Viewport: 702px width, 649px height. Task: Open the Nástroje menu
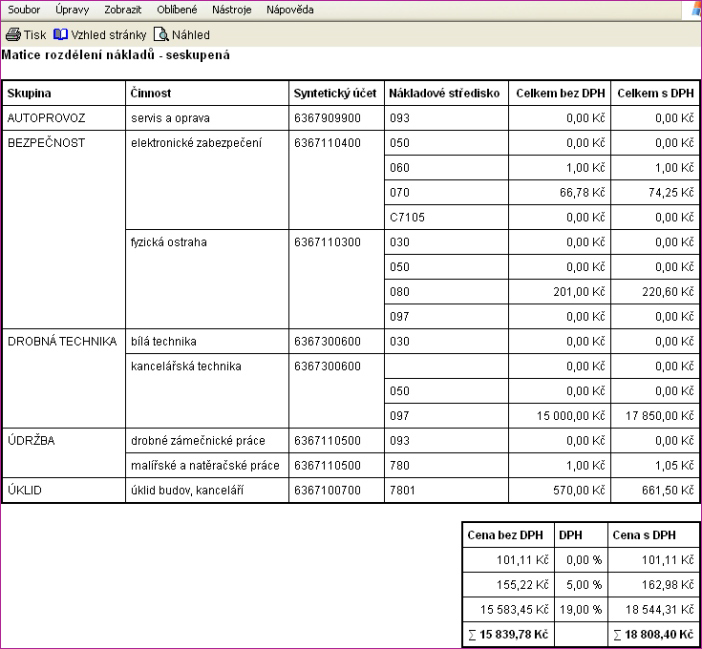click(231, 9)
